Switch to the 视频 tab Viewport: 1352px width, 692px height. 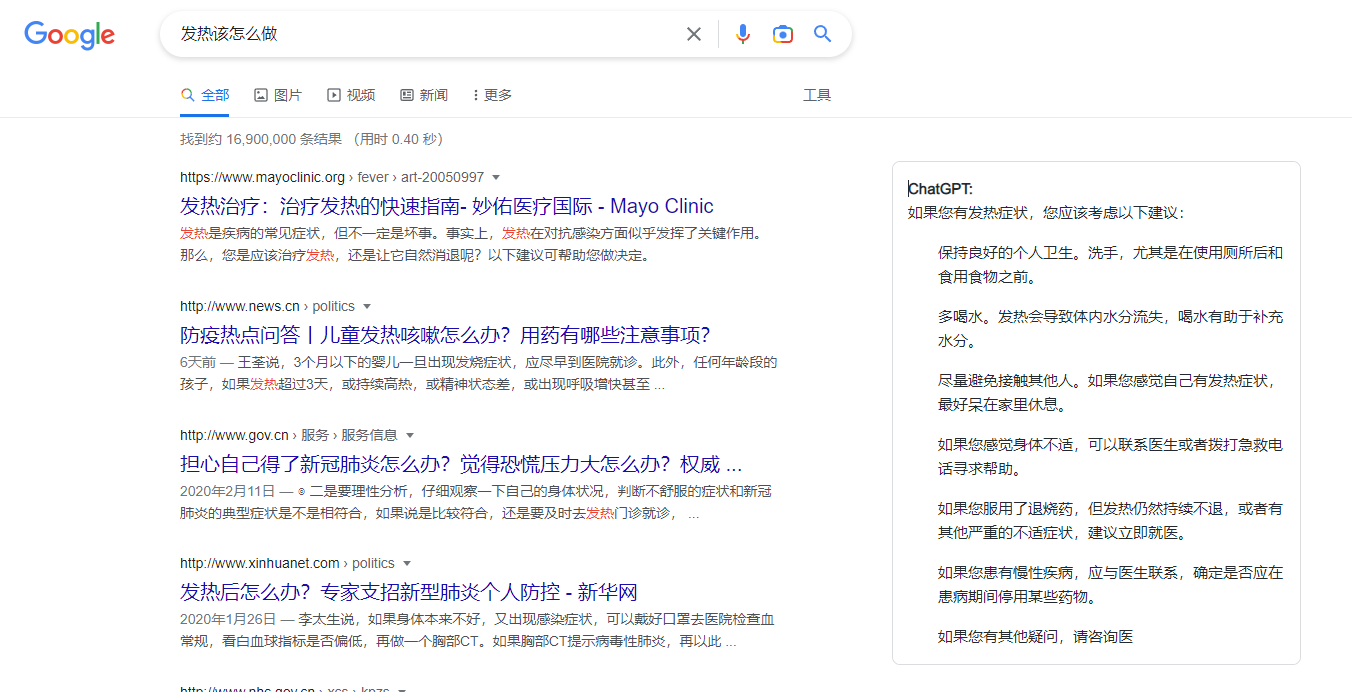coord(351,95)
